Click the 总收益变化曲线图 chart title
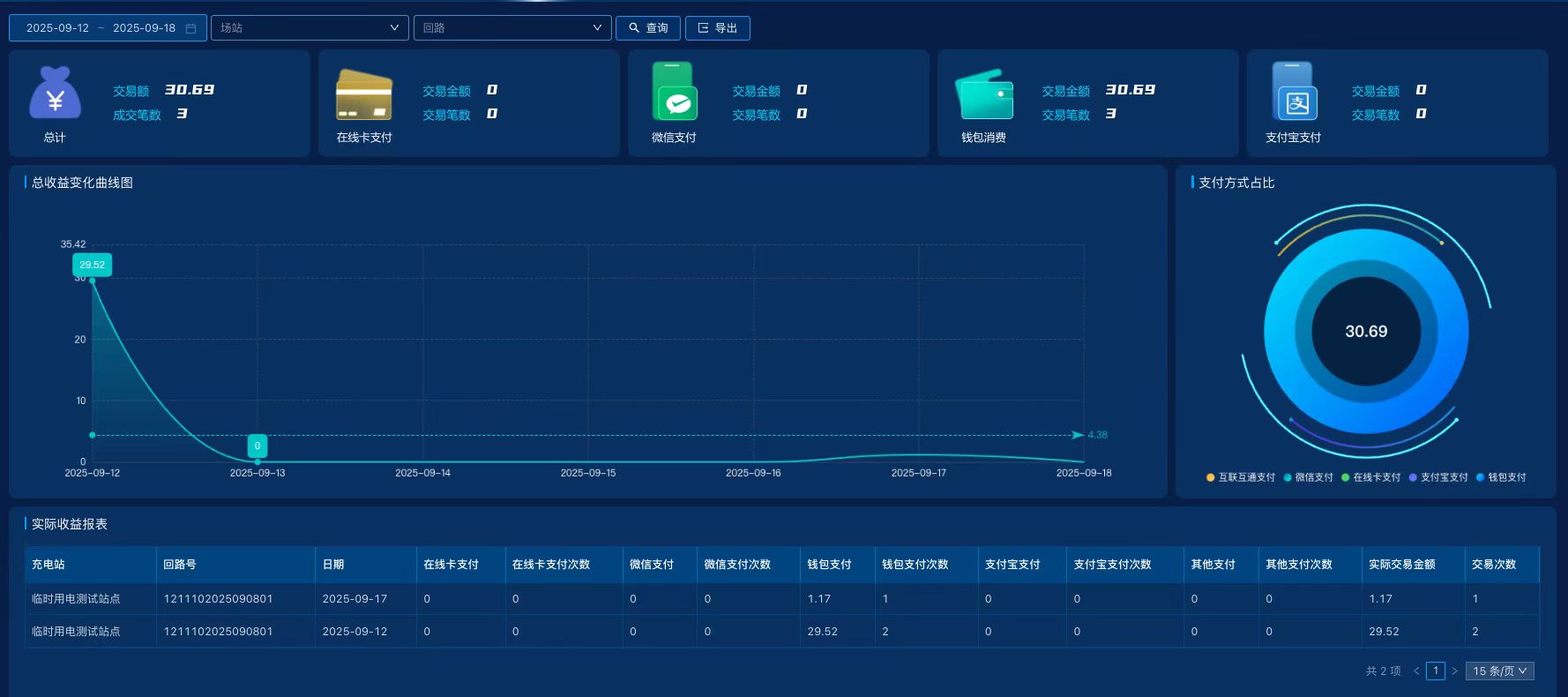Viewport: 1568px width, 697px height. pyautogui.click(x=82, y=183)
